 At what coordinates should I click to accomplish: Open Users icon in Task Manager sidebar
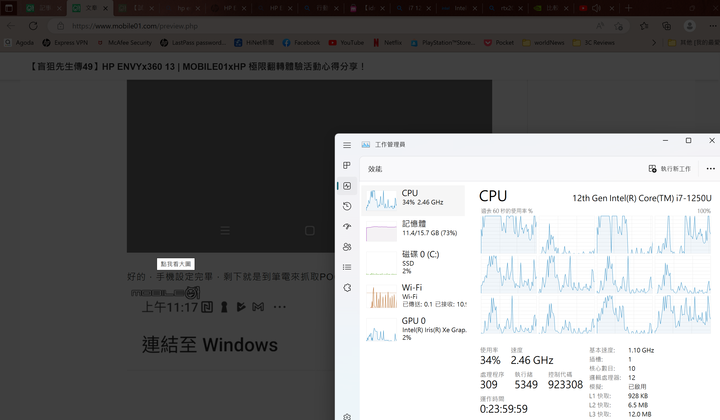347,247
